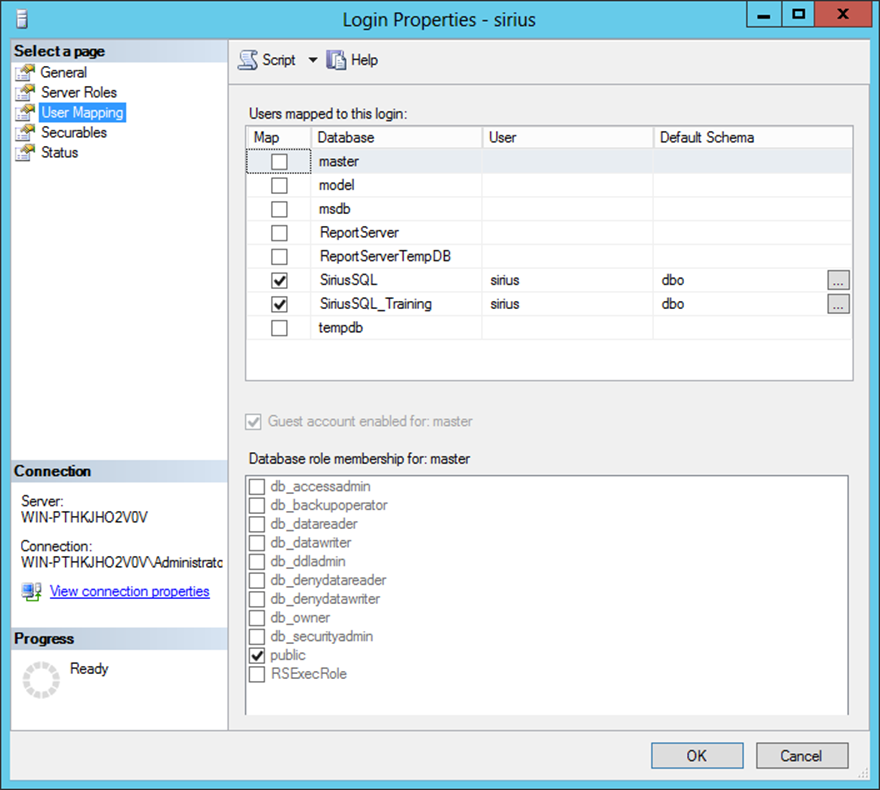Open schema browse button for SiriusSQL
The image size is (880, 790).
pos(838,281)
